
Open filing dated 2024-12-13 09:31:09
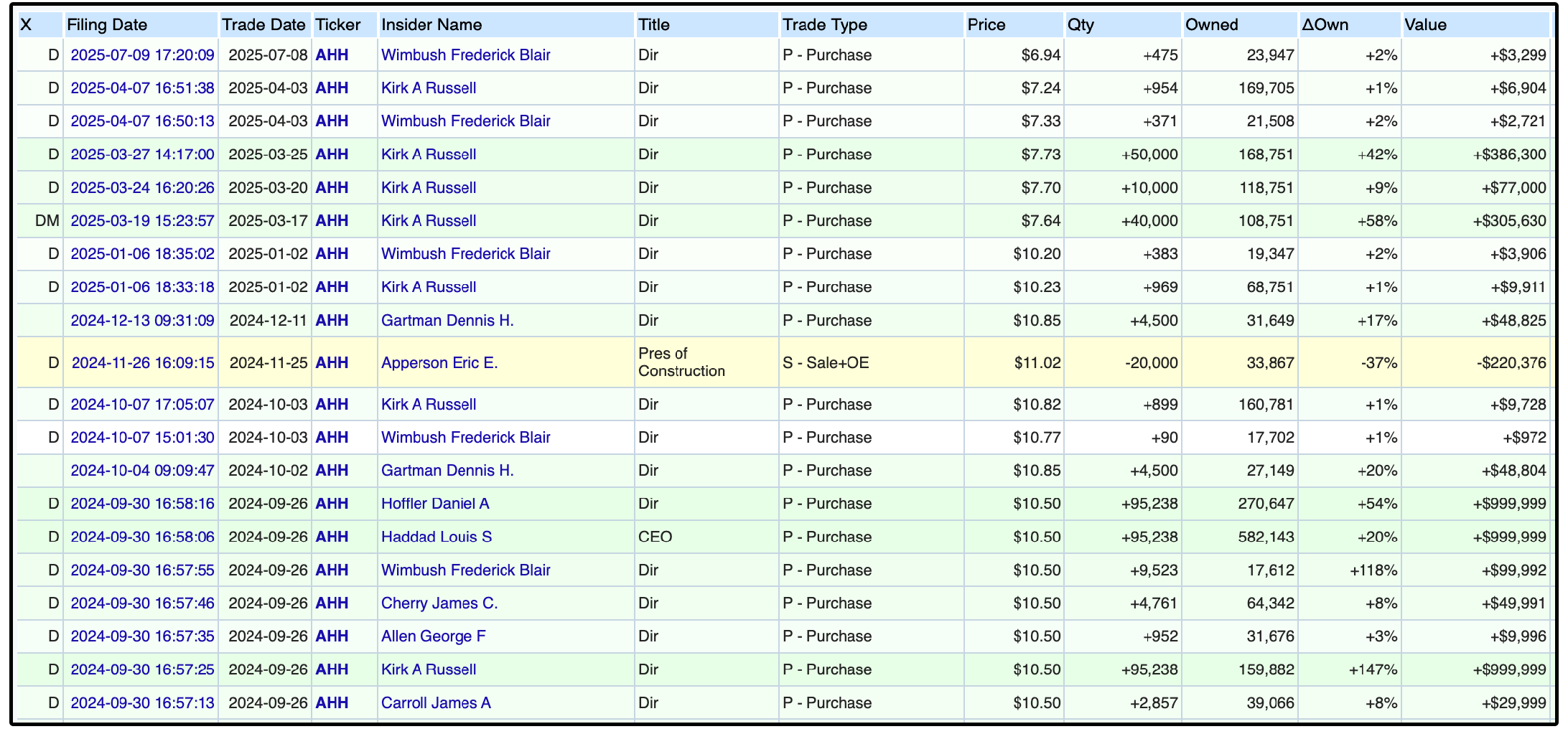coord(142,321)
